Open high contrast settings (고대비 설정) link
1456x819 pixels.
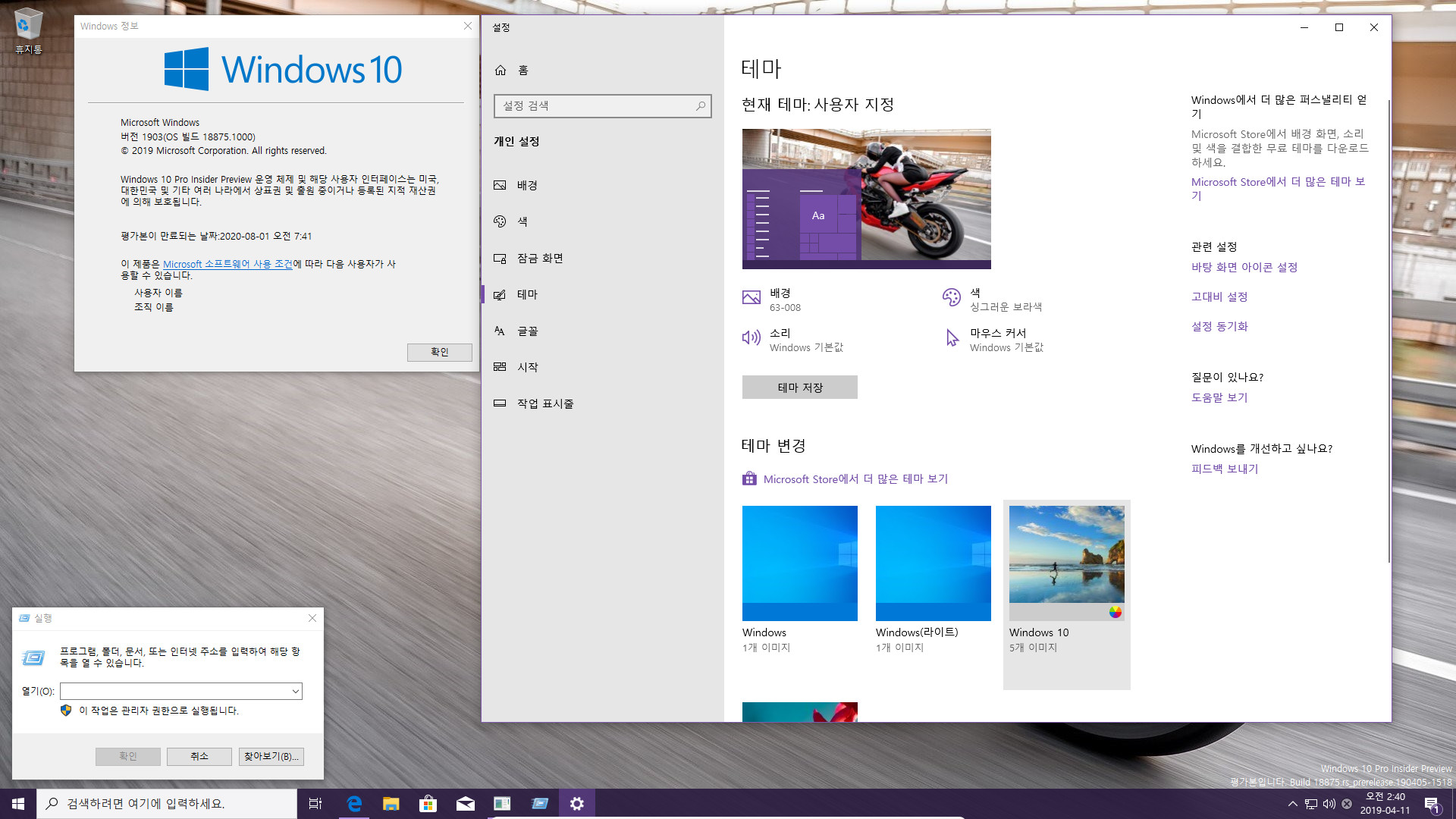tap(1219, 297)
